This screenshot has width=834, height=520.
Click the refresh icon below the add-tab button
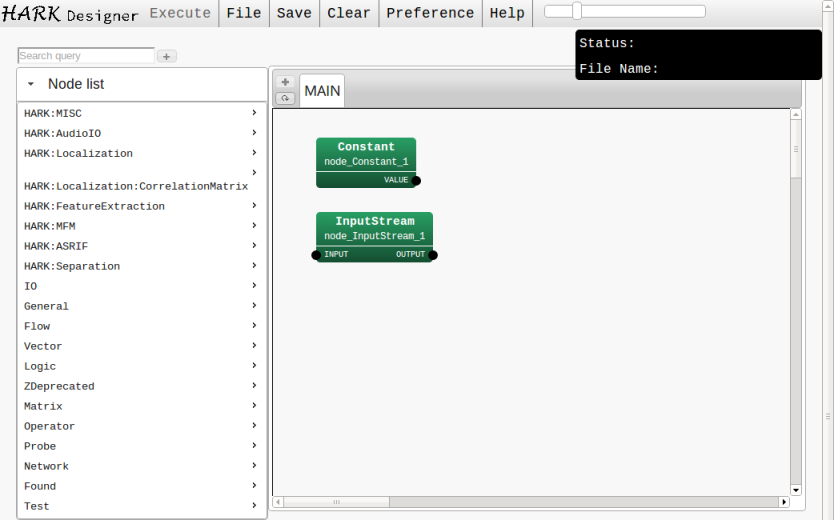coord(285,98)
